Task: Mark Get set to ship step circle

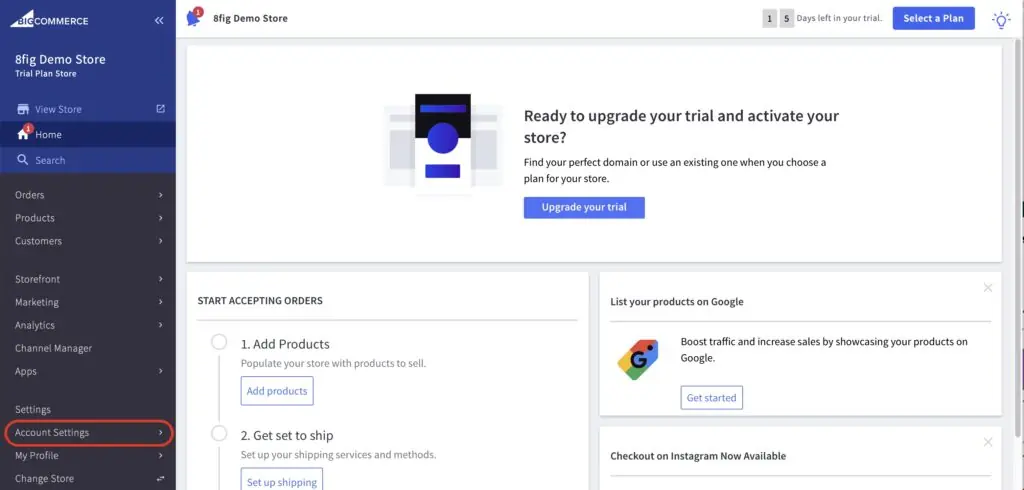Action: [x=219, y=434]
